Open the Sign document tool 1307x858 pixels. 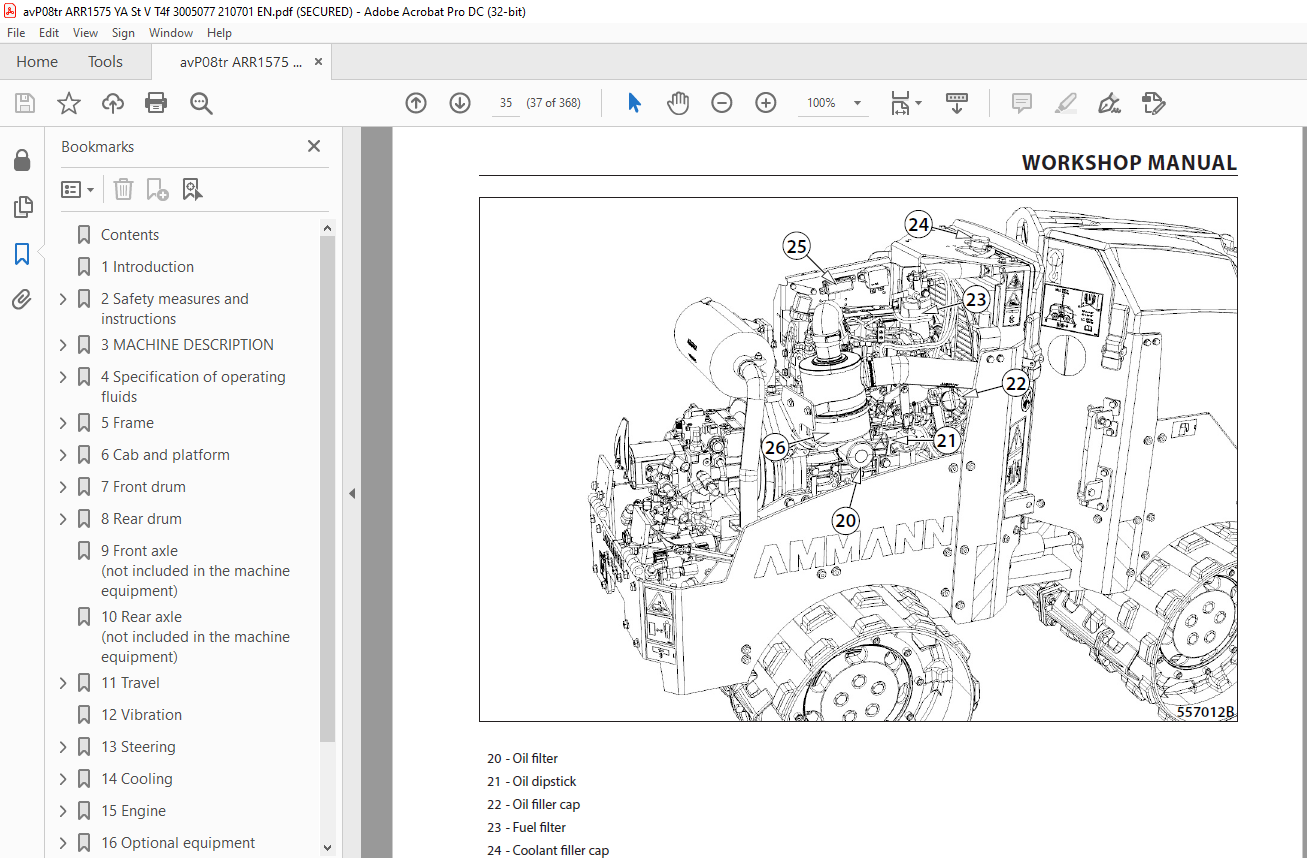click(1109, 103)
